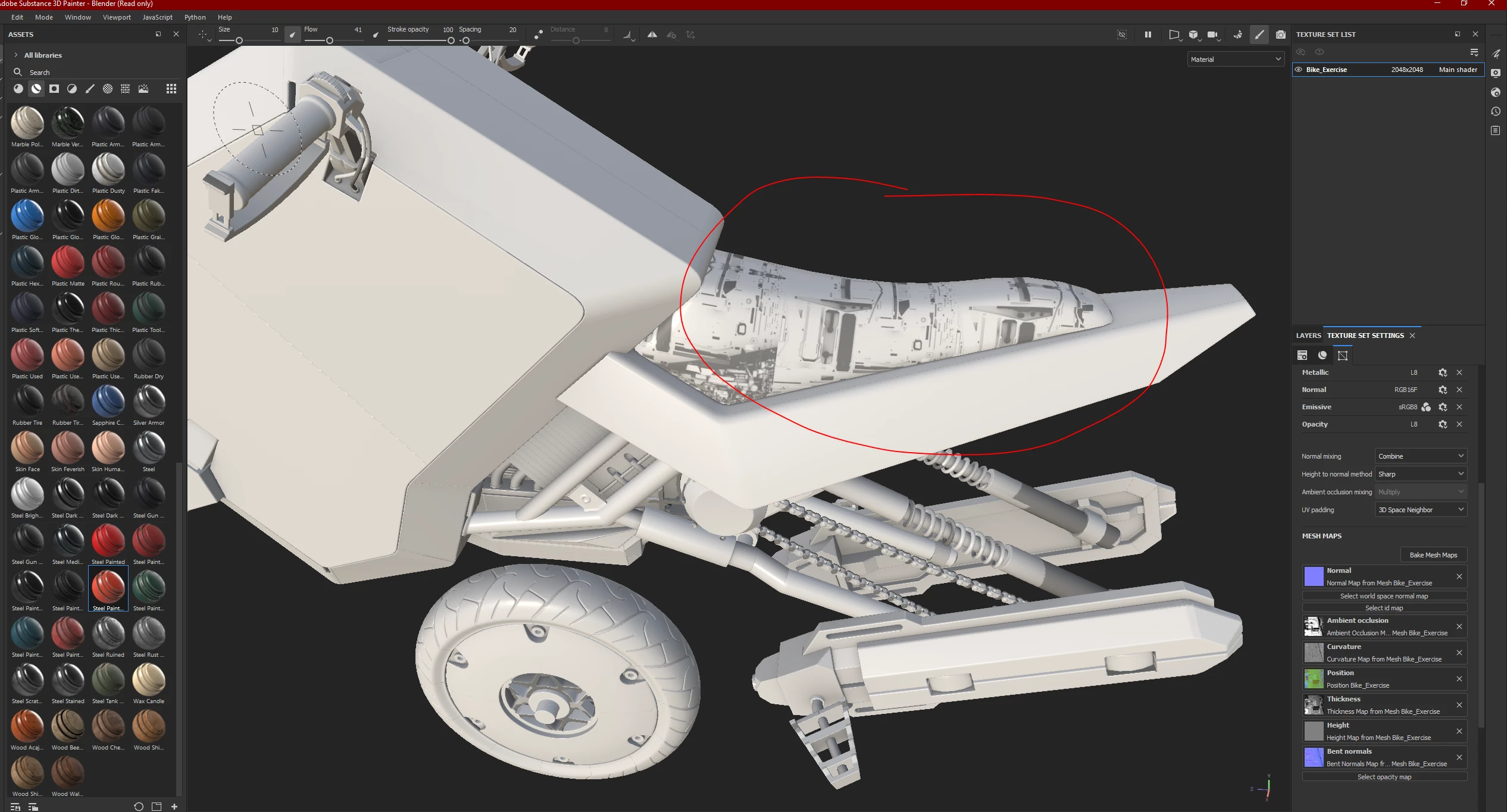
Task: Open the Viewport menu
Action: point(117,17)
